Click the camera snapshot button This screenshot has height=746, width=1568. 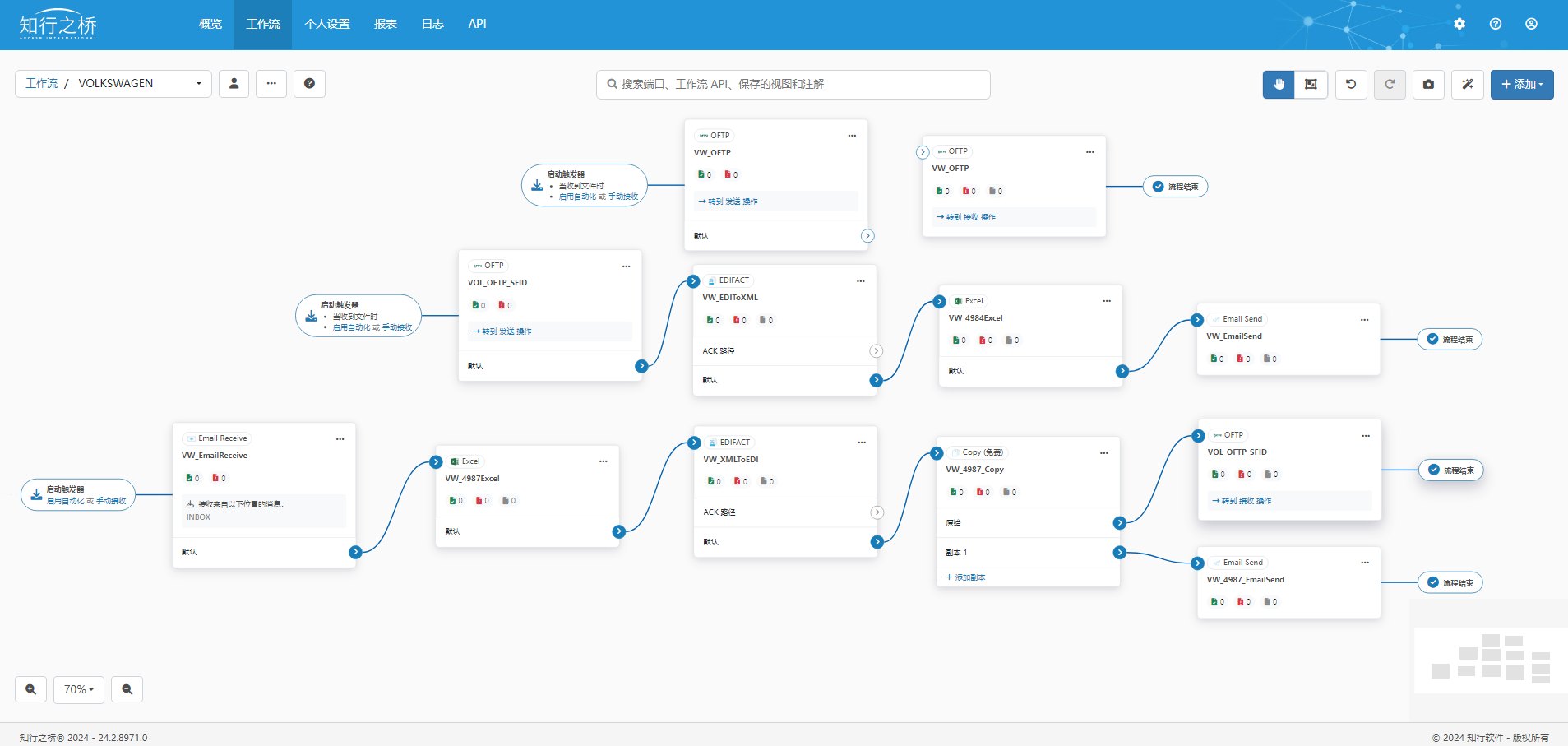click(x=1428, y=84)
